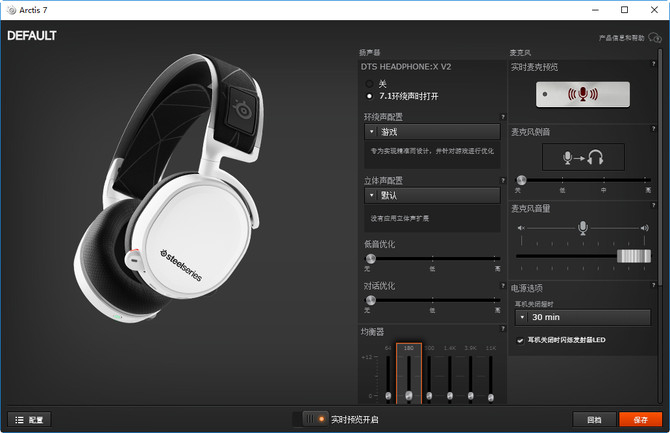Image resolution: width=670 pixels, height=433 pixels.
Task: Click the 对话优化 slider knob
Action: [x=370, y=300]
